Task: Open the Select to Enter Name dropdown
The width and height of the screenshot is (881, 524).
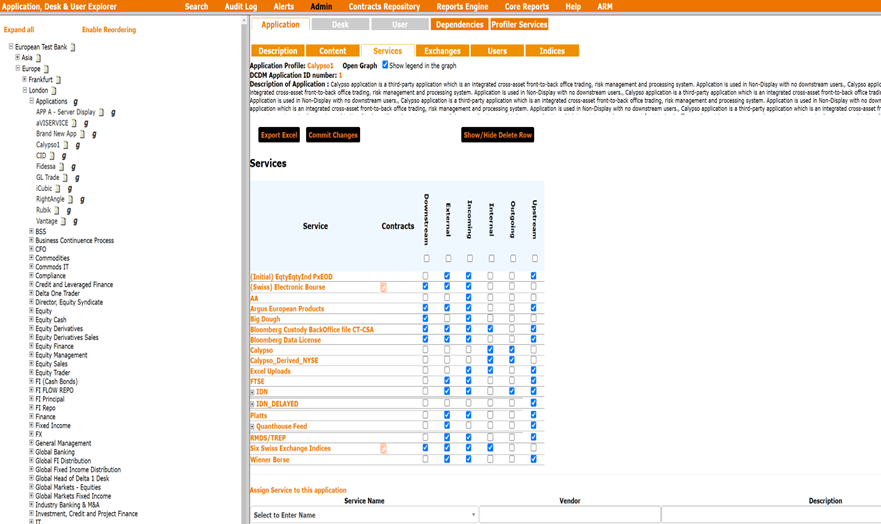Action: click(364, 515)
